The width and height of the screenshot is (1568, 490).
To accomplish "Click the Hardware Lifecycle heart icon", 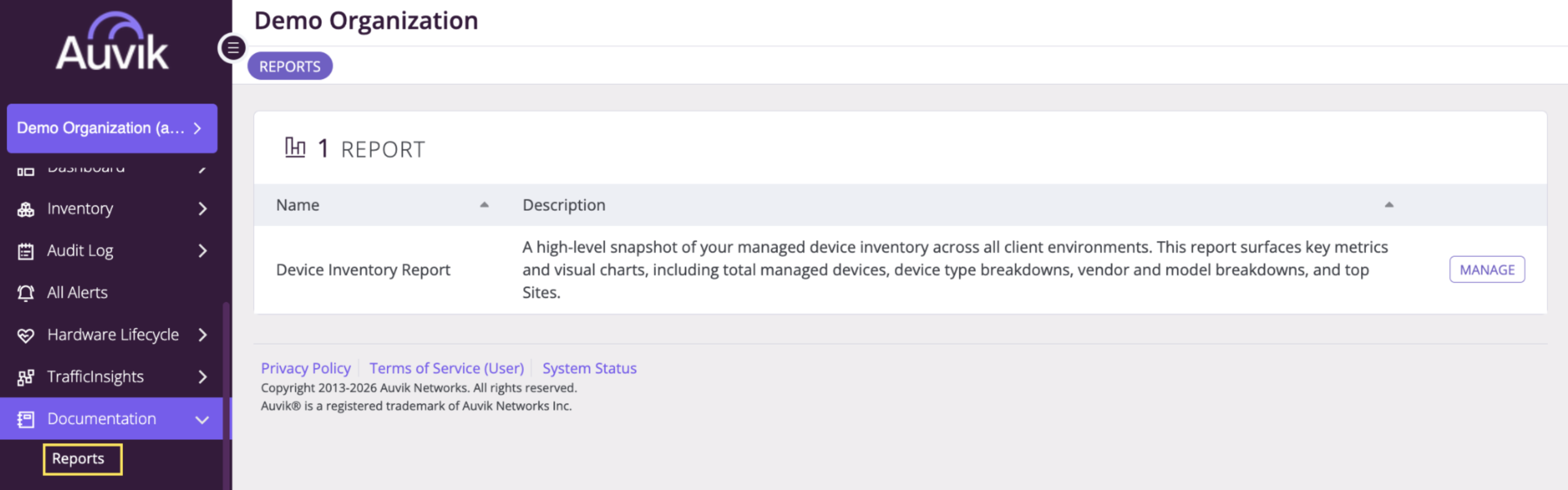I will (x=26, y=335).
